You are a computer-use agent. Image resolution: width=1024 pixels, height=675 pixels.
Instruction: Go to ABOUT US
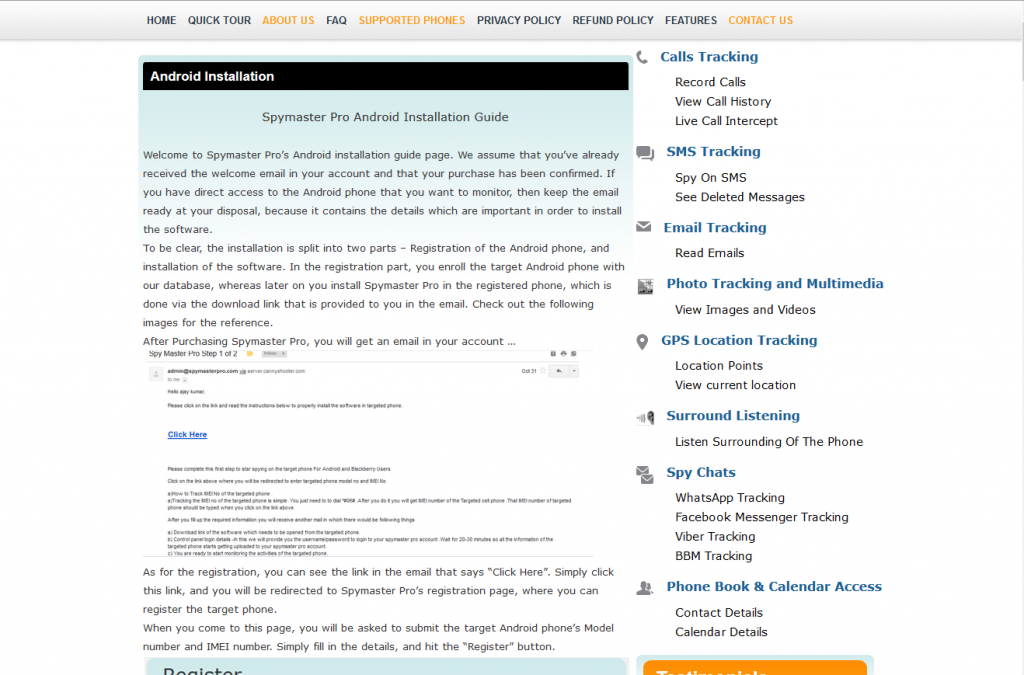click(288, 20)
